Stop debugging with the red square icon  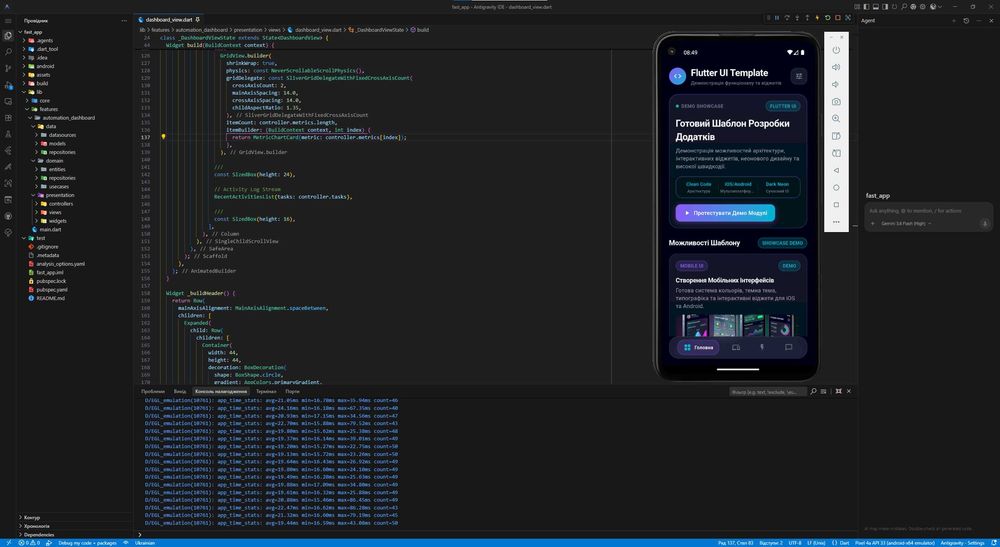click(838, 18)
